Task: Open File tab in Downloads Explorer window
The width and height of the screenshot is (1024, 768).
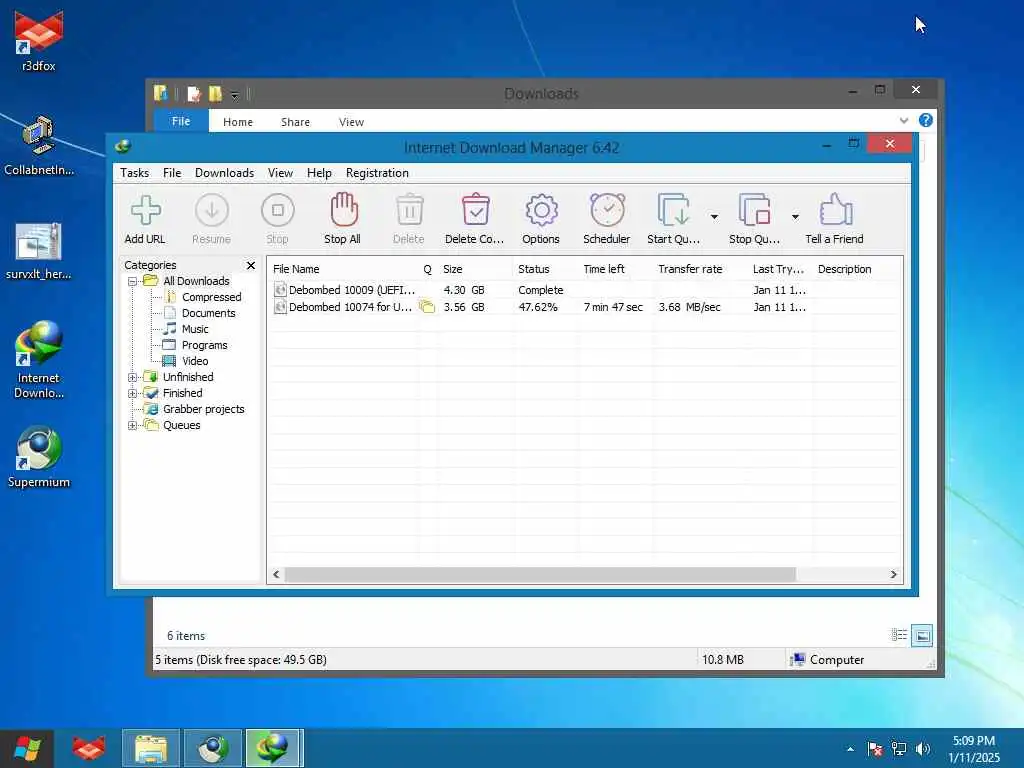Action: (x=181, y=121)
